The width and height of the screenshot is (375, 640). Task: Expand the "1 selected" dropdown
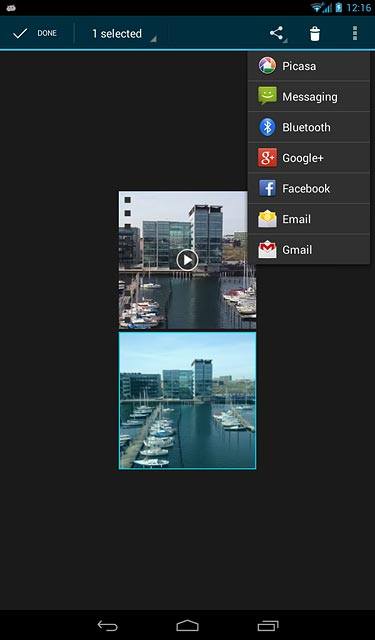[x=122, y=33]
